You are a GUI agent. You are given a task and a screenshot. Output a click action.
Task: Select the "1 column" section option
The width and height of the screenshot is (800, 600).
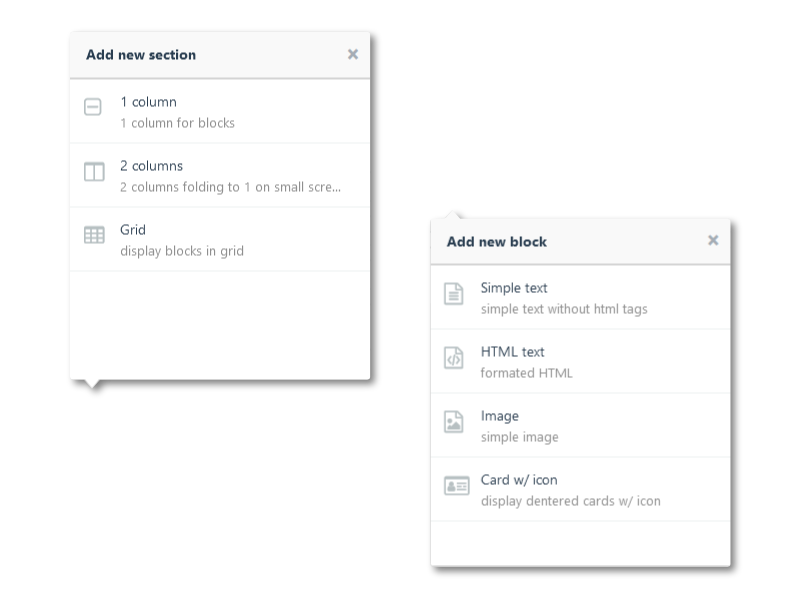pyautogui.click(x=148, y=102)
